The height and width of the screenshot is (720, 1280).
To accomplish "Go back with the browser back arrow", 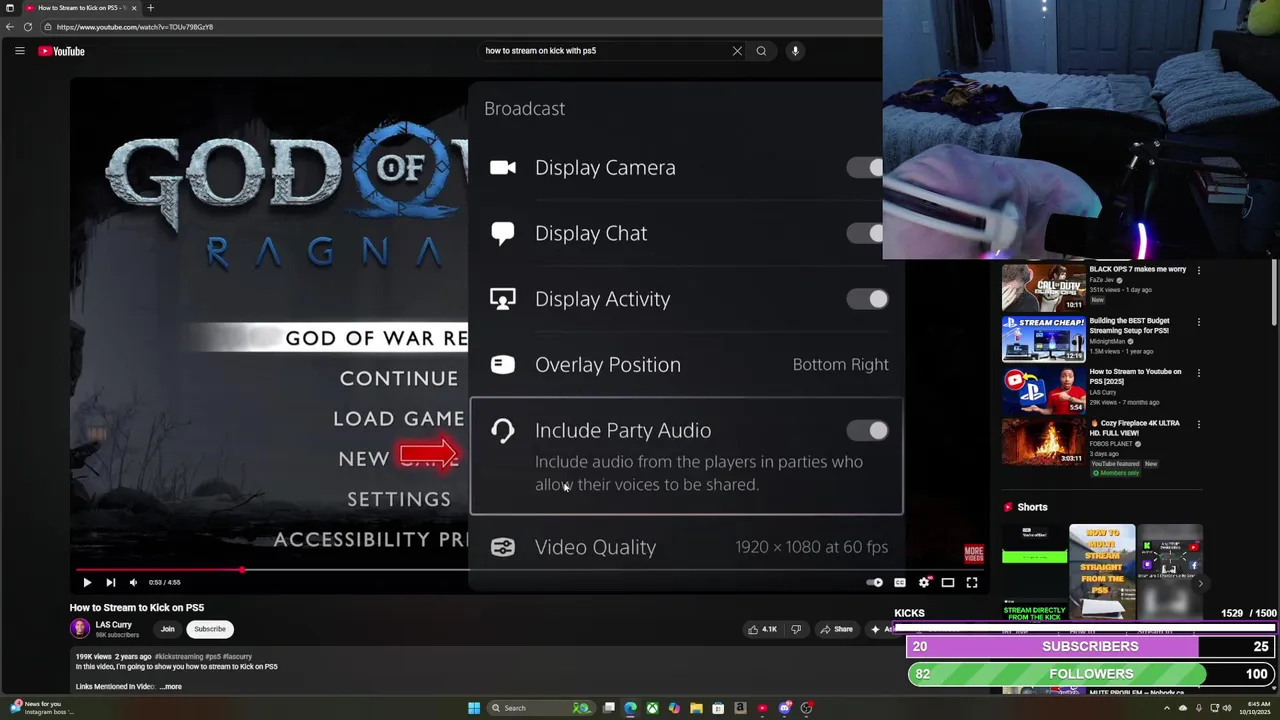I will click(x=10, y=27).
